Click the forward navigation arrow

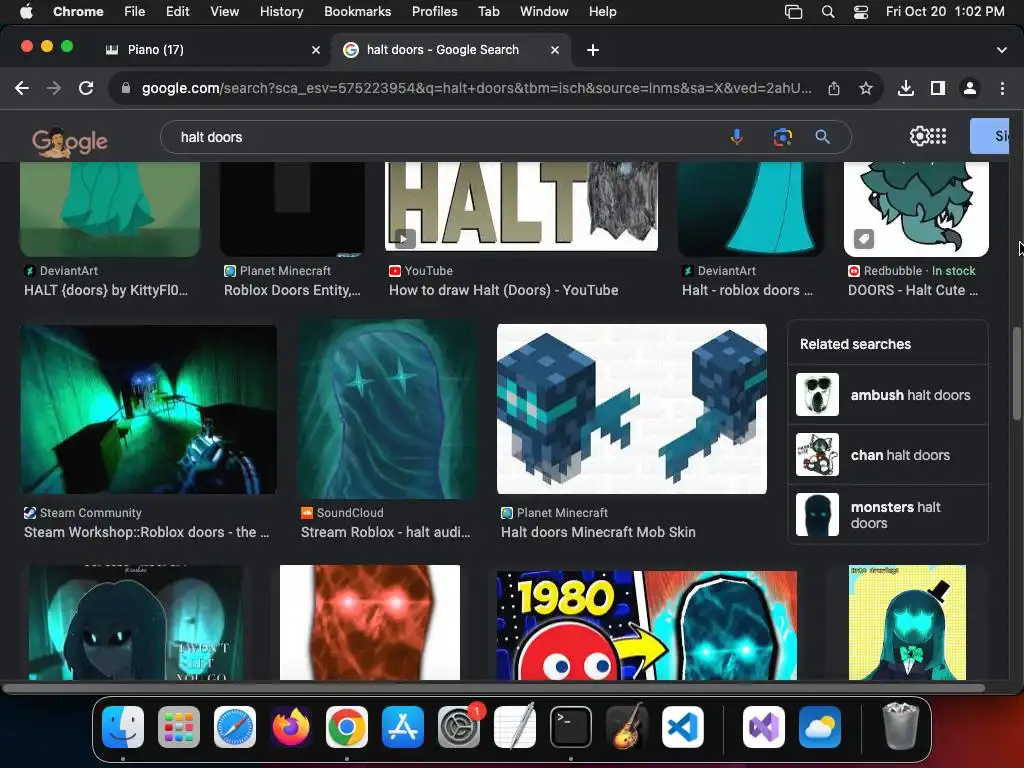tap(54, 88)
